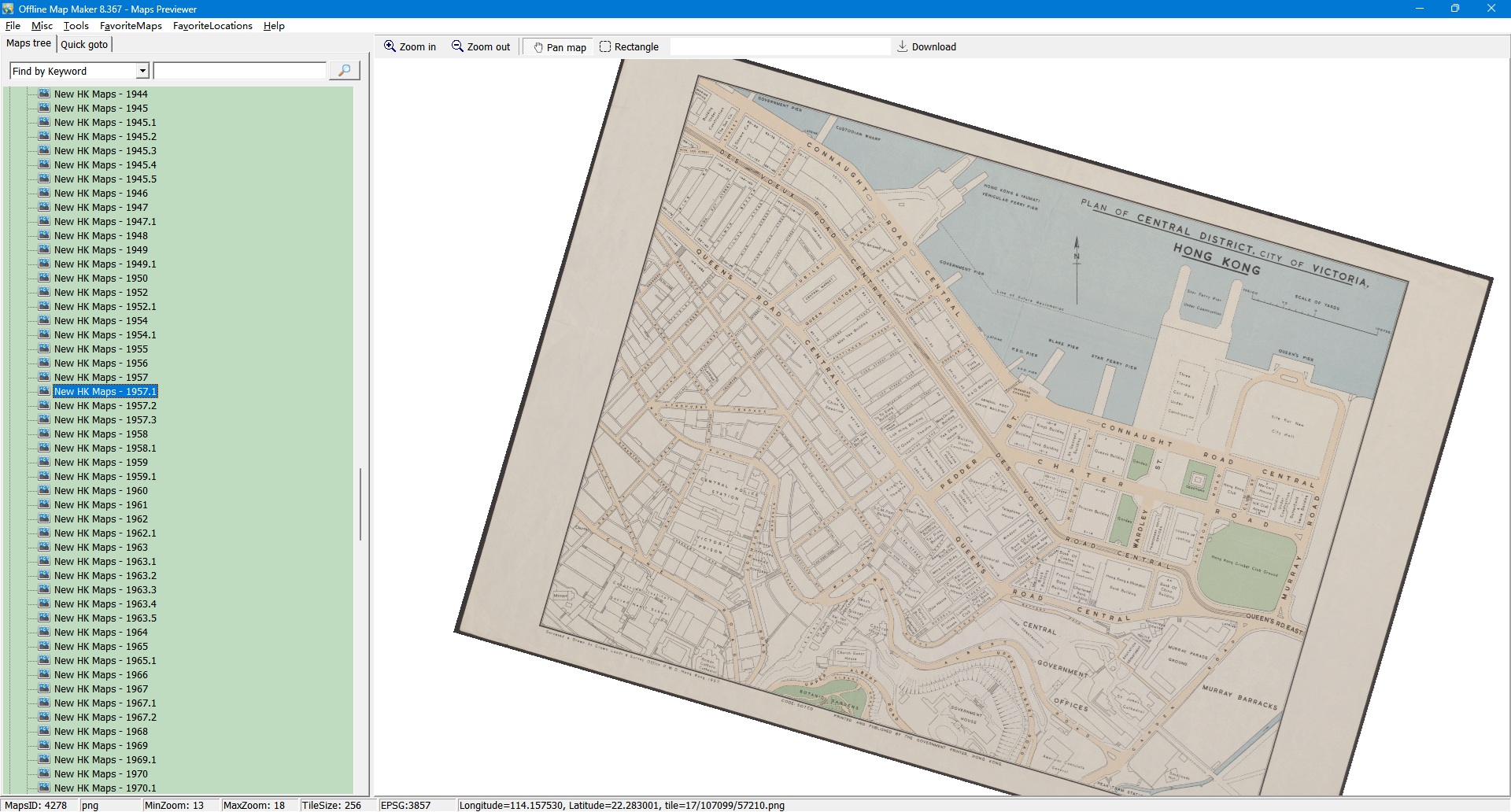Screen dimensions: 1511x812
Task: Select New HK Maps - 1963.5
Action: [x=105, y=618]
